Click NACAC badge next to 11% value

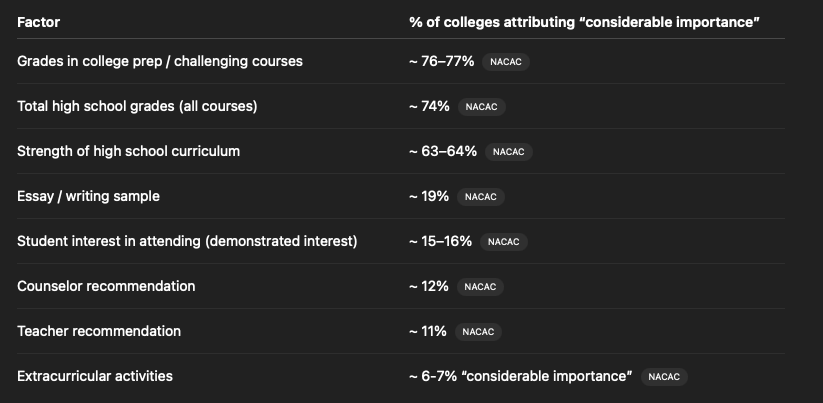(479, 332)
